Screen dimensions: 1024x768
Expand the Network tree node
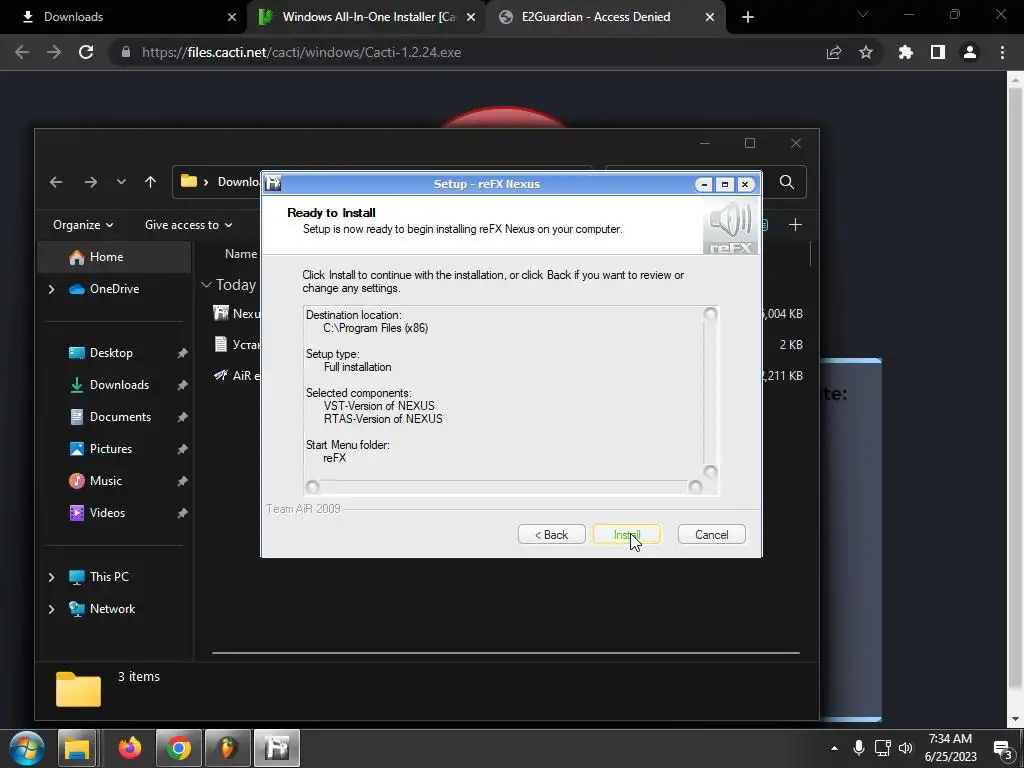[x=52, y=609]
